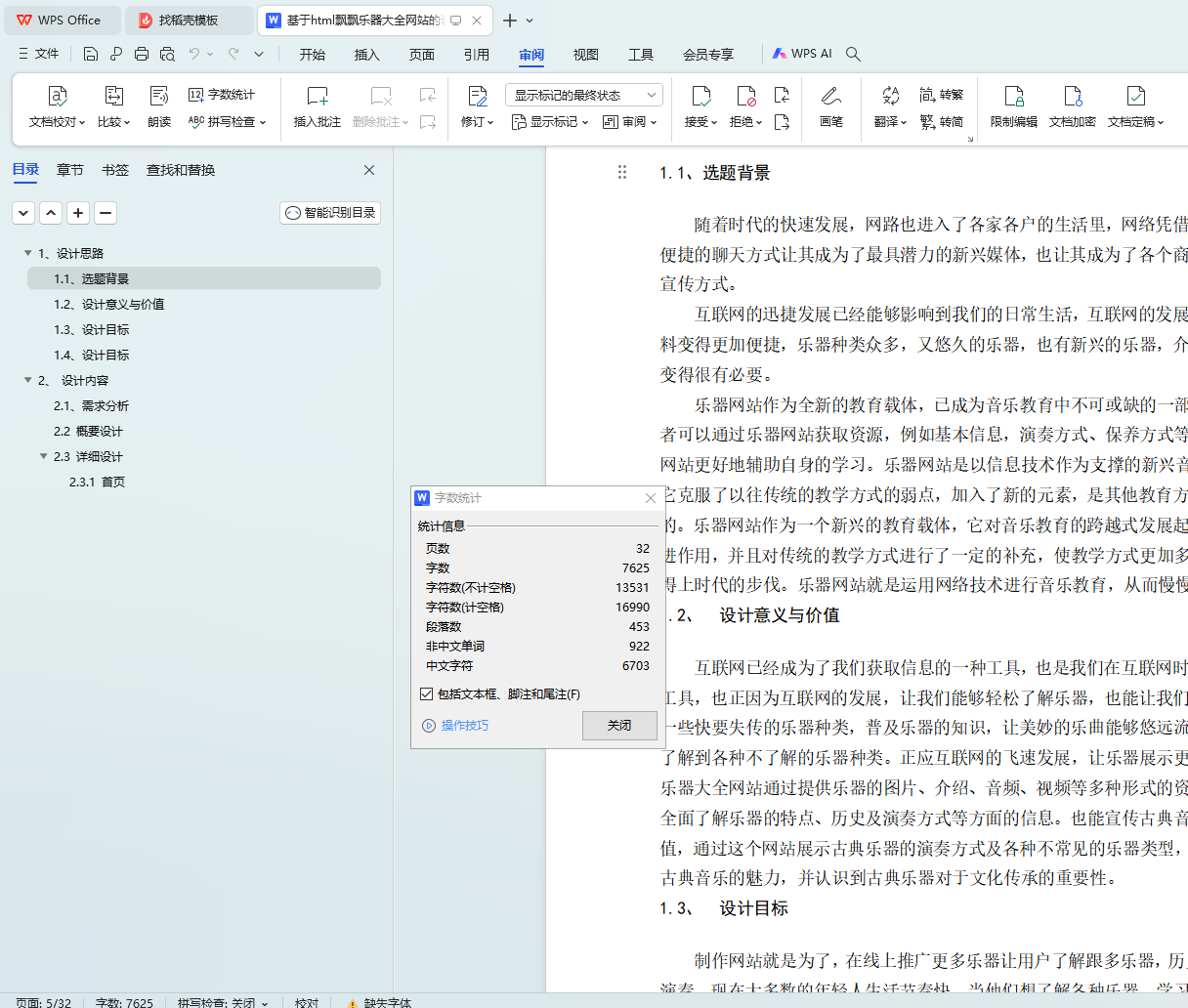Click the Save icon in quick toolbar
The image size is (1188, 1008).
(x=91, y=54)
